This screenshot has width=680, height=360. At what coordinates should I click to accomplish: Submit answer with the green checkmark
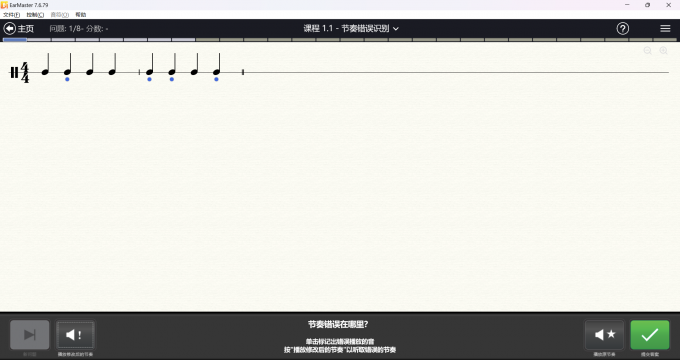[650, 334]
